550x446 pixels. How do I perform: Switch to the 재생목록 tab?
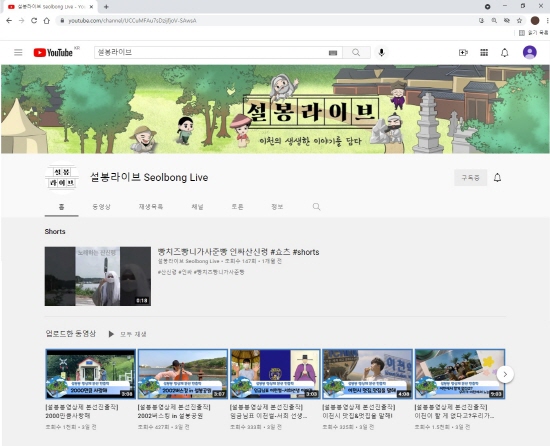pyautogui.click(x=151, y=207)
